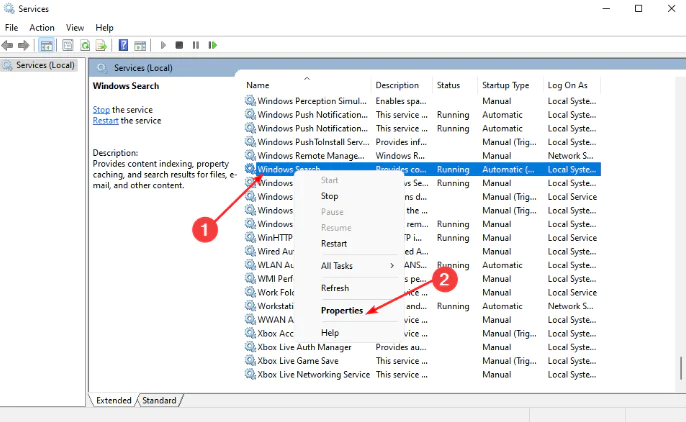The width and height of the screenshot is (686, 422).
Task: Sort by the Name column header
Action: click(x=258, y=85)
